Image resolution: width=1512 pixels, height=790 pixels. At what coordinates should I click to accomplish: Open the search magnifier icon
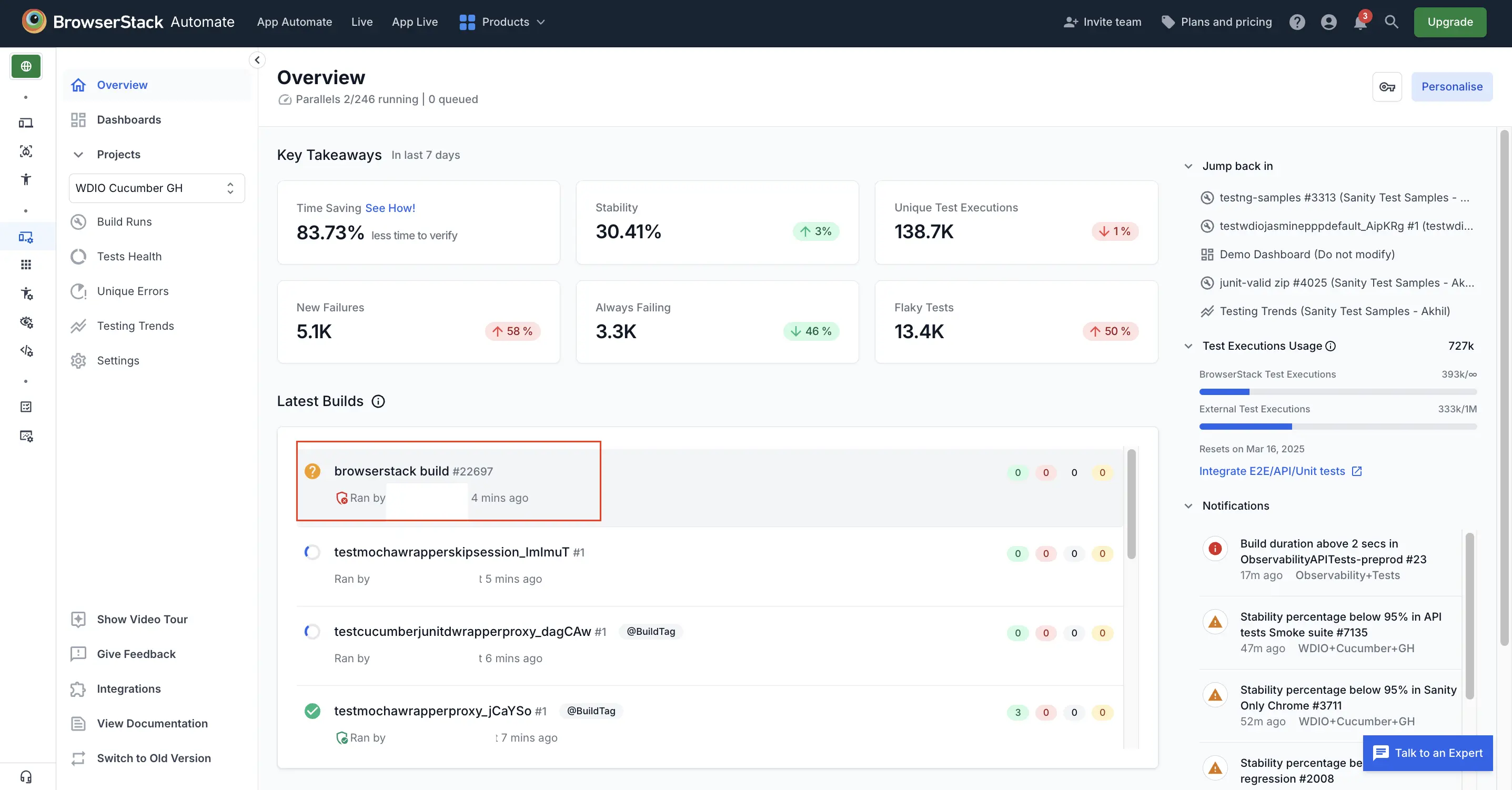[1391, 22]
